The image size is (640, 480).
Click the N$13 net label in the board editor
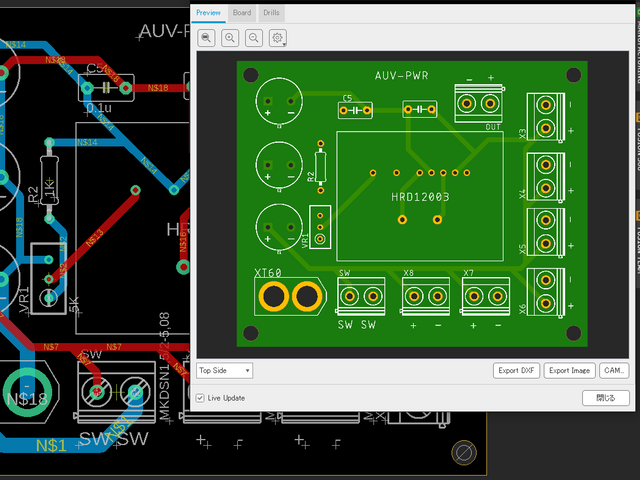(95, 238)
